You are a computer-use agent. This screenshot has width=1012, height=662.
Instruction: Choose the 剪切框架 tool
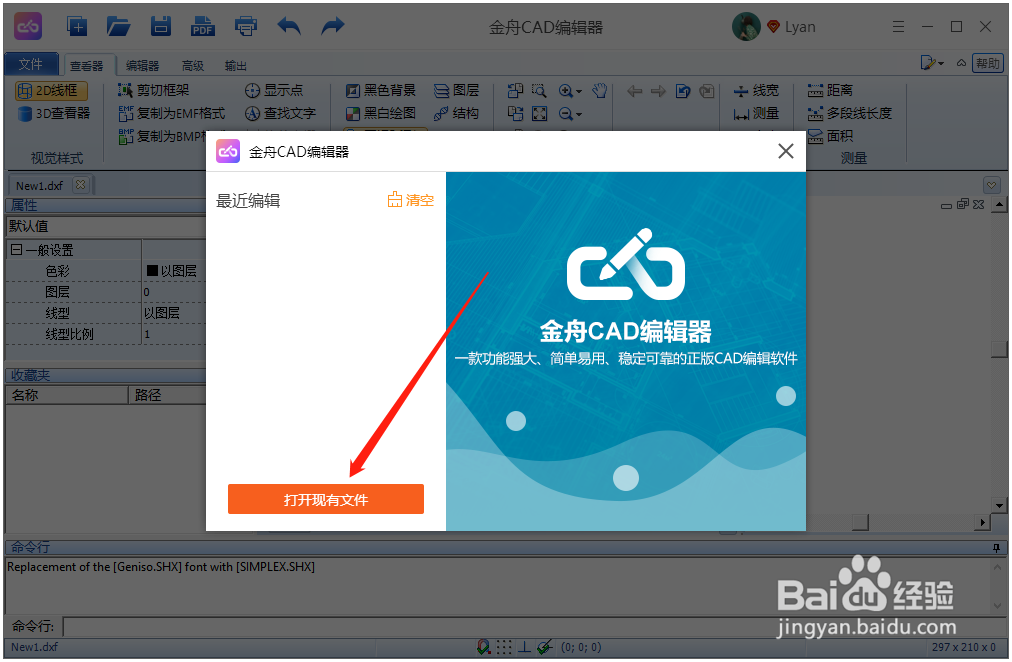154,90
